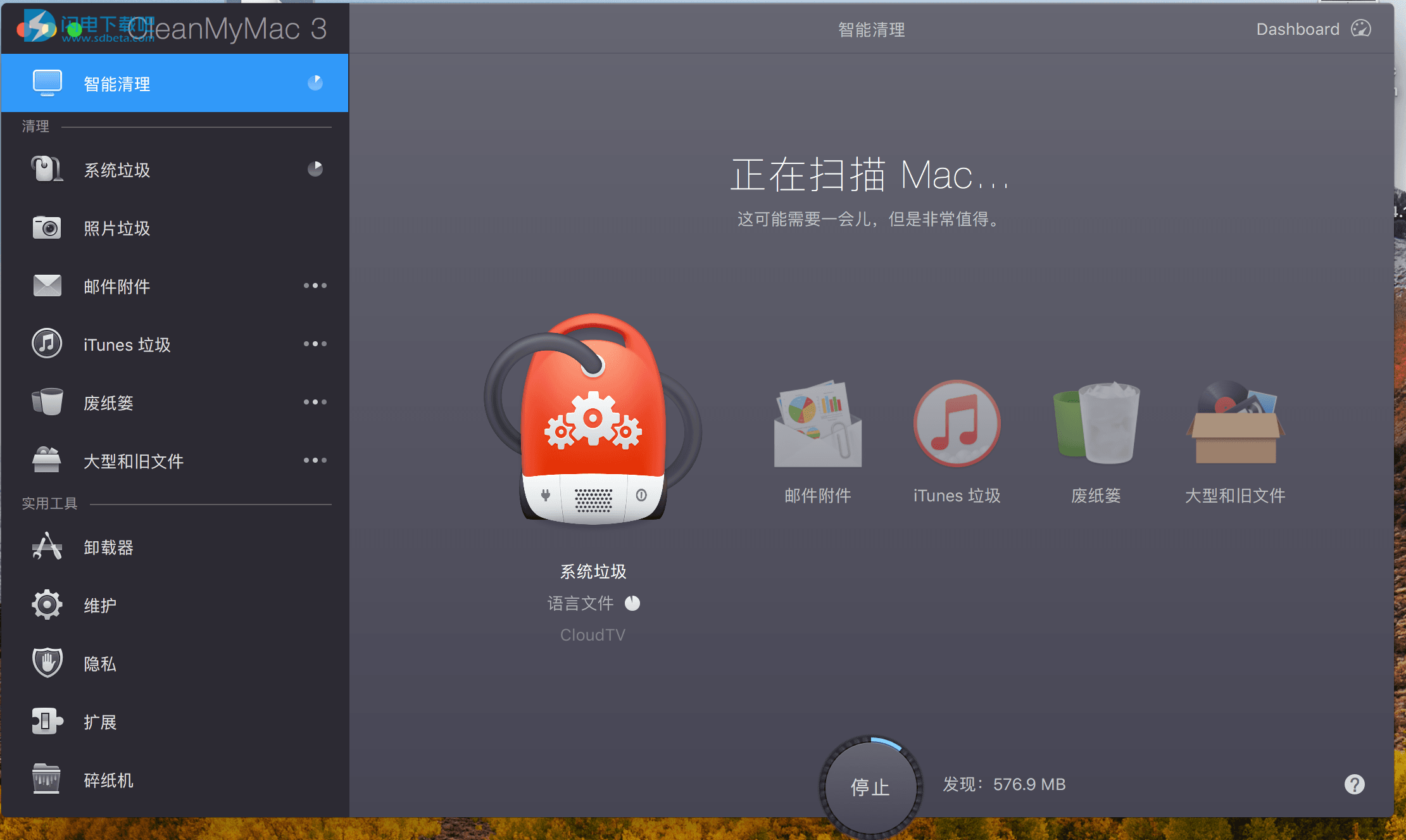Click the iTunes 垃圾 music note sidebar icon
1406x840 pixels.
pyautogui.click(x=47, y=344)
